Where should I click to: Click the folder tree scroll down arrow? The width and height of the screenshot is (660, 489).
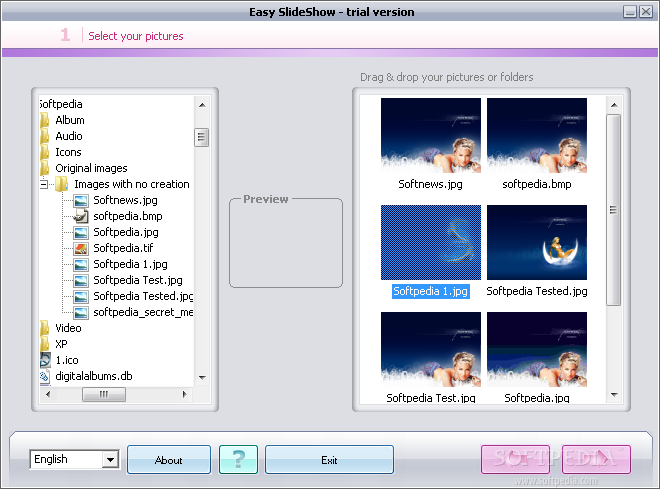coord(202,377)
